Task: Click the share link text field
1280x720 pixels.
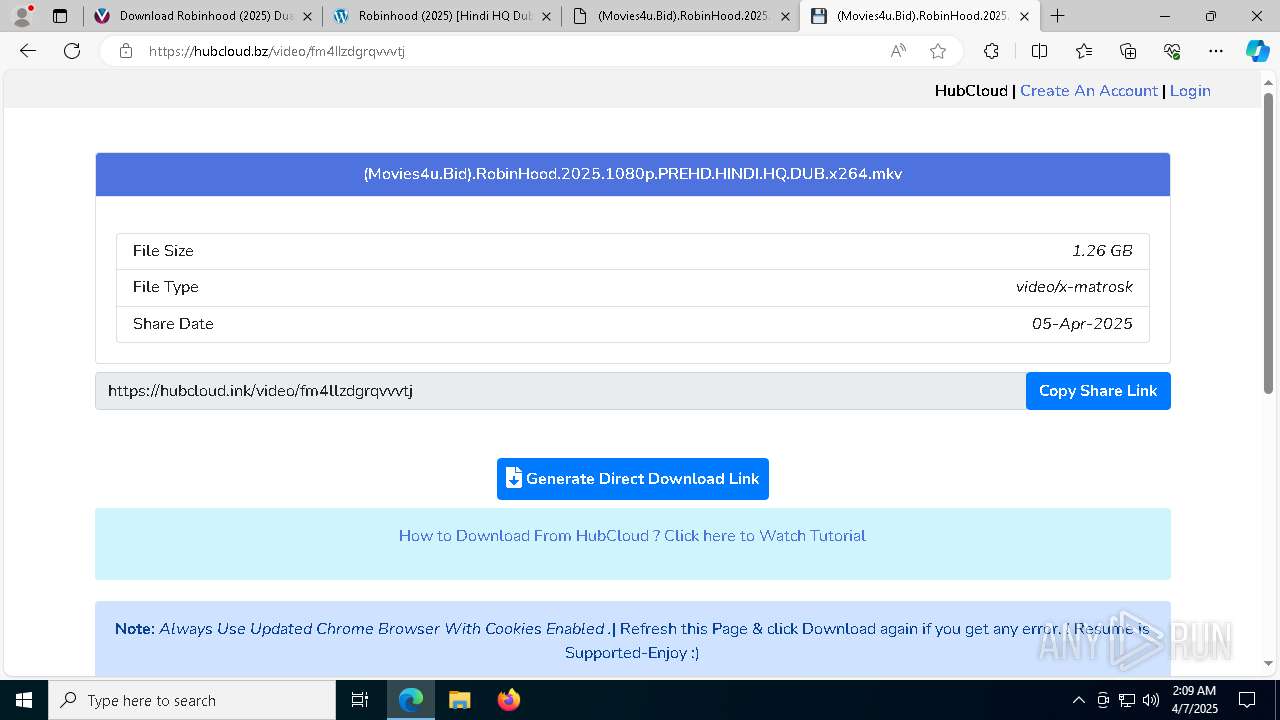Action: [561, 391]
